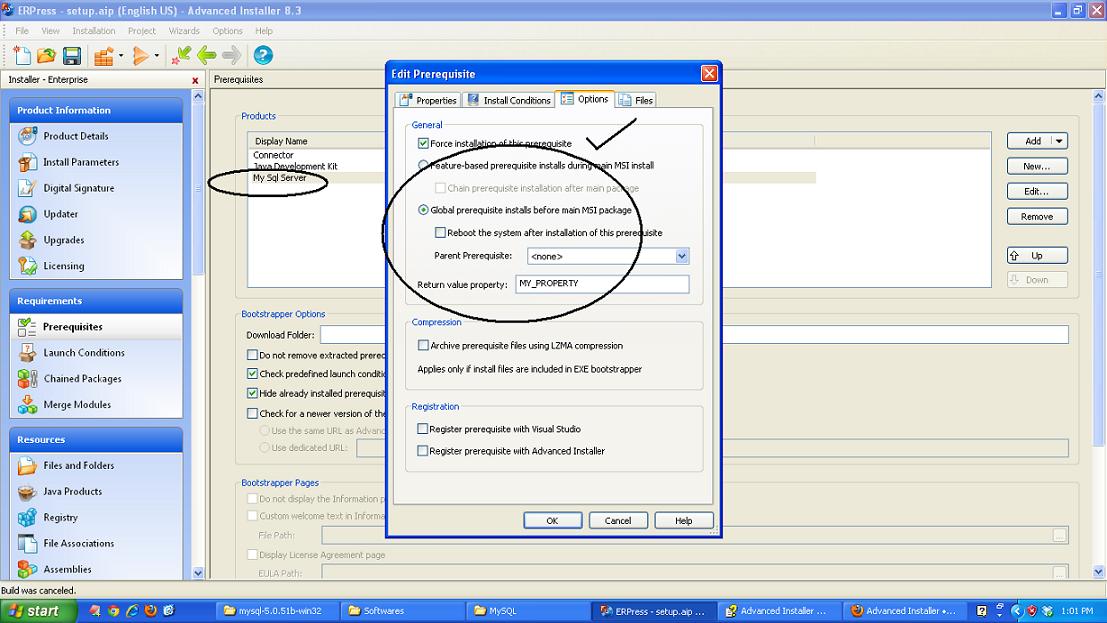The height and width of the screenshot is (623, 1107).
Task: Check Archive prerequisite files using LZMA
Action: (423, 345)
